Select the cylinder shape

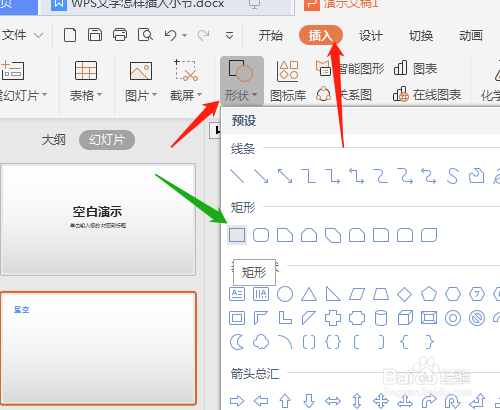coord(381,318)
